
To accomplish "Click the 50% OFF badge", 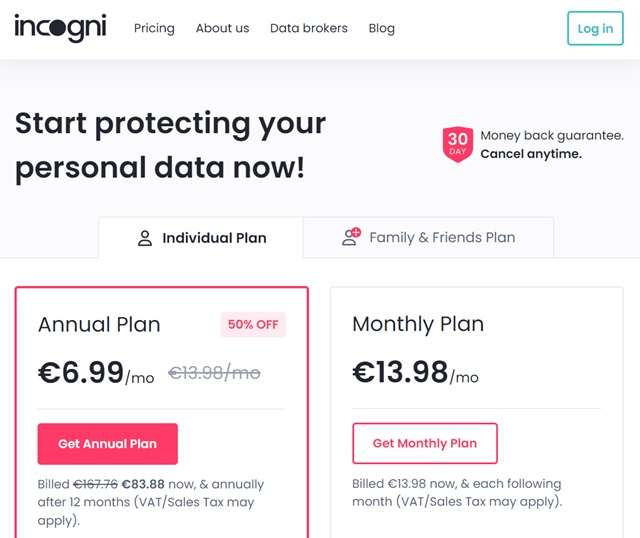I will [x=253, y=324].
